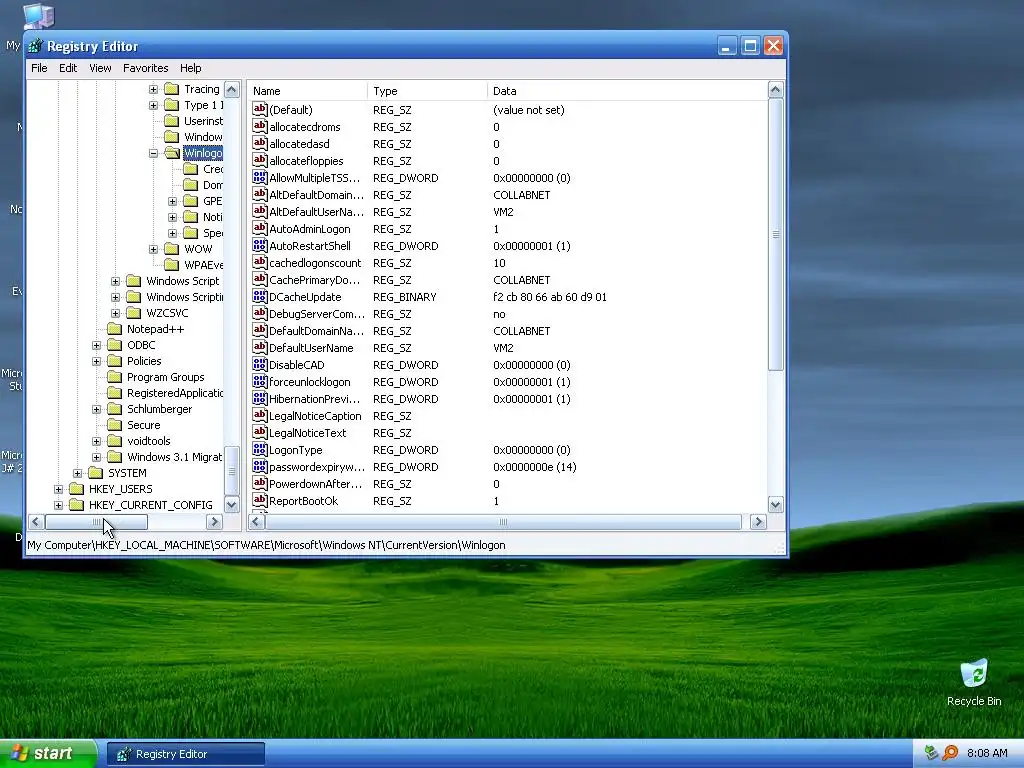Image resolution: width=1024 pixels, height=768 pixels.
Task: Expand the Schlumberger key
Action: click(x=97, y=409)
